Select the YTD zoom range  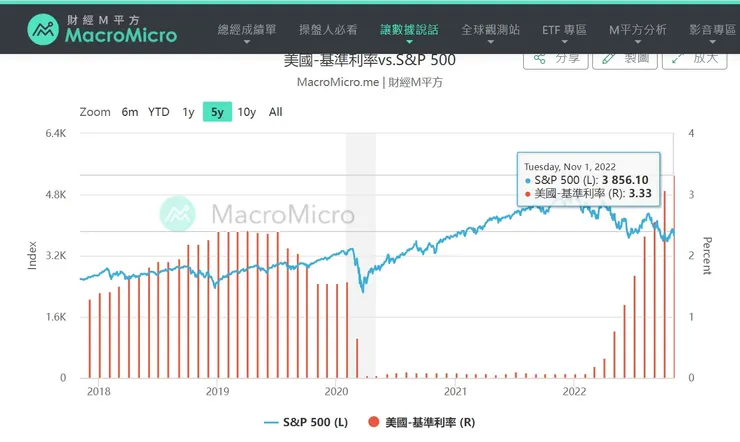(x=159, y=112)
